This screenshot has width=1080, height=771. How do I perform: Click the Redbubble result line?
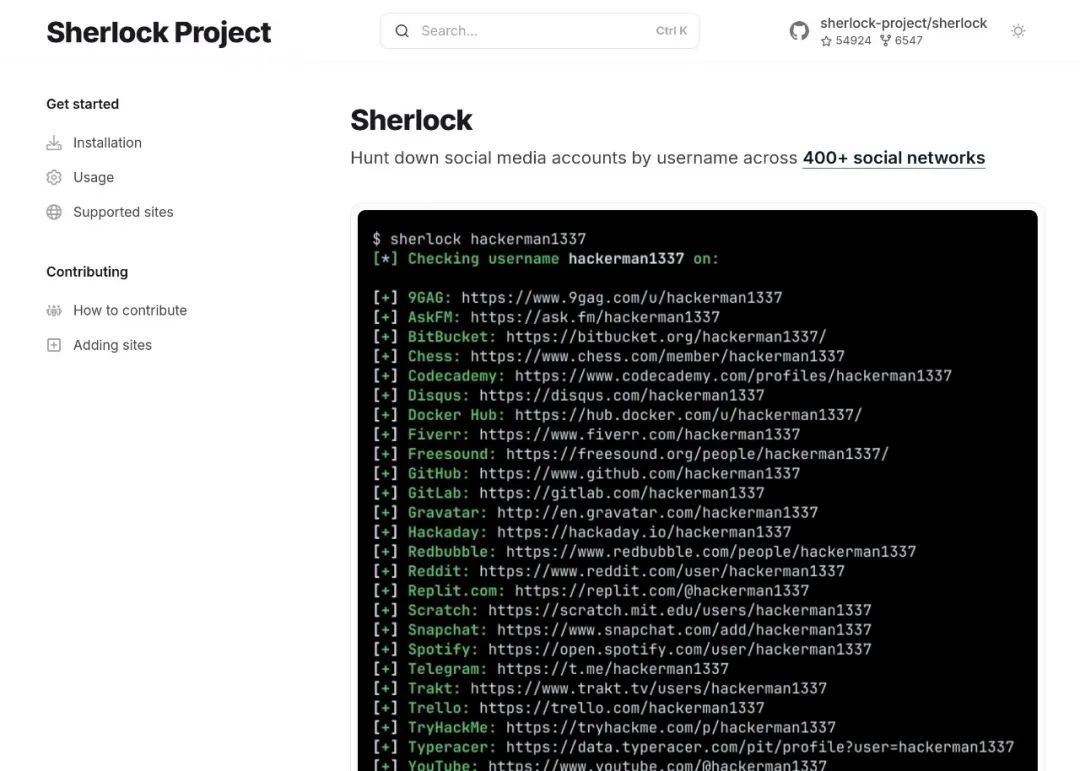click(644, 552)
